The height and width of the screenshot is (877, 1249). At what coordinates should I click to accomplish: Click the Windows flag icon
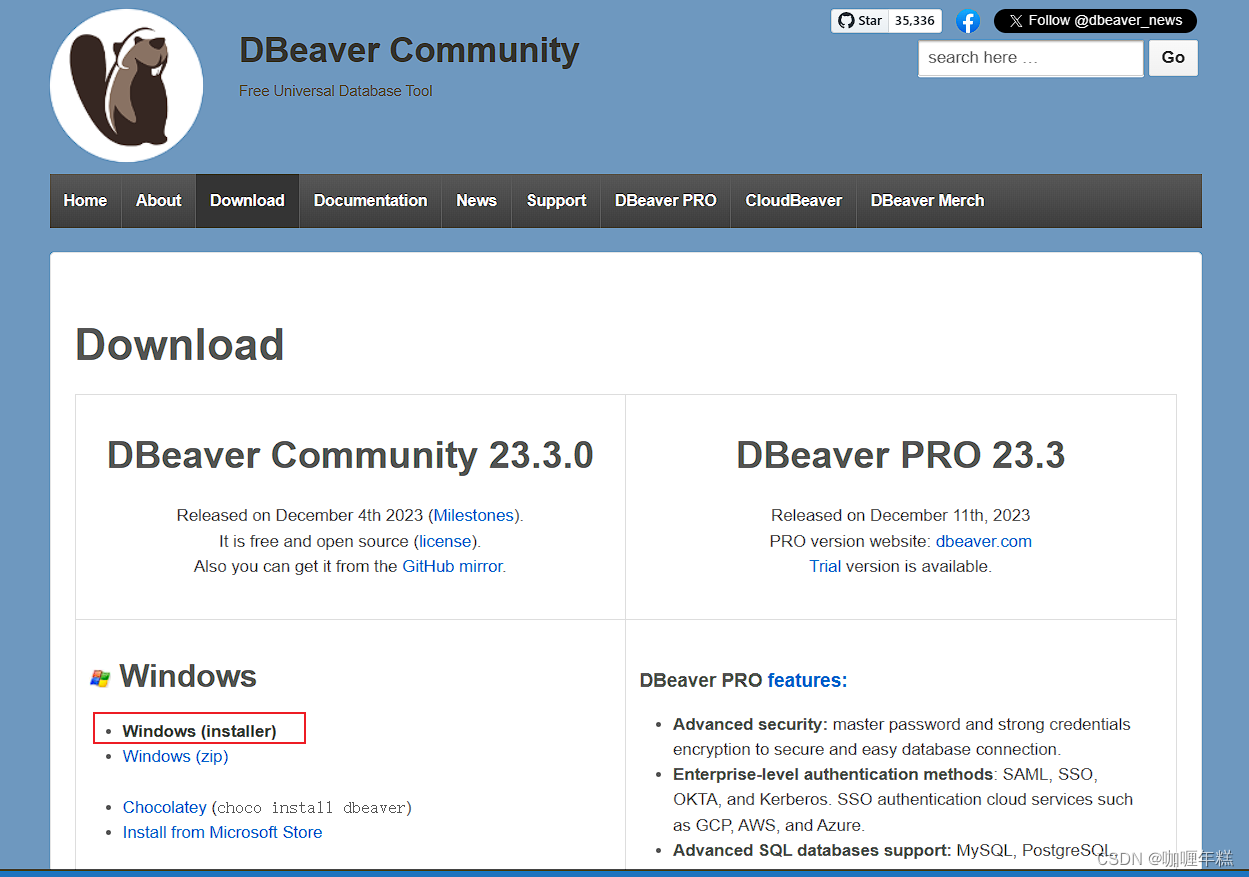coord(100,678)
